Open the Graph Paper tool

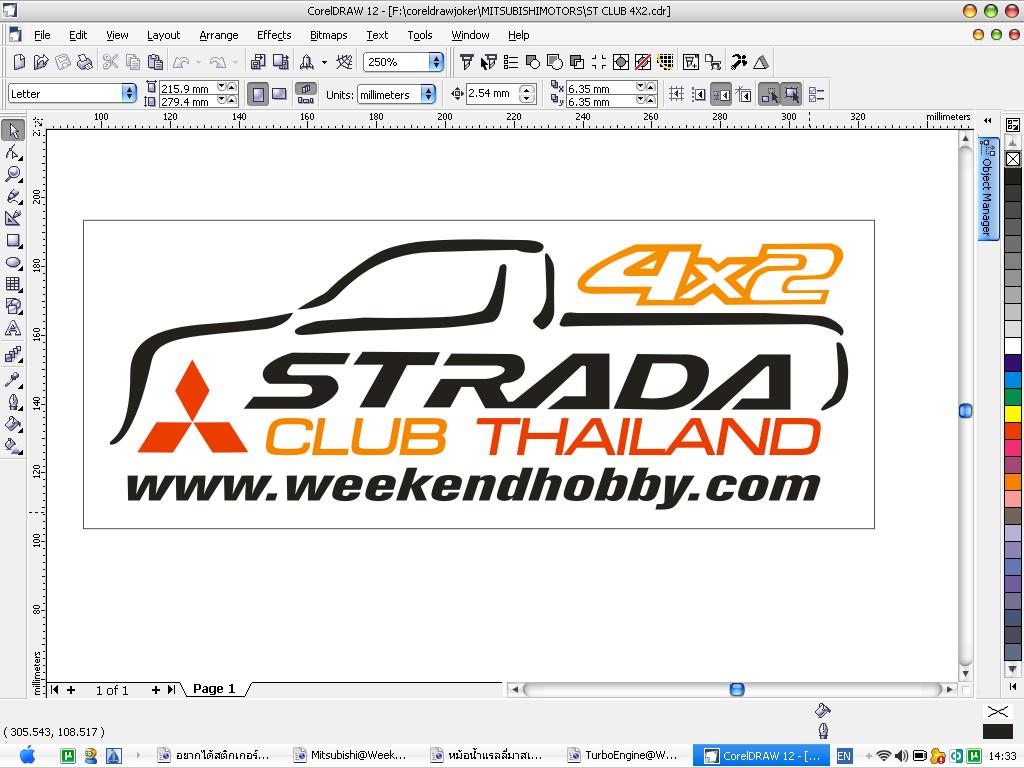coord(13,285)
